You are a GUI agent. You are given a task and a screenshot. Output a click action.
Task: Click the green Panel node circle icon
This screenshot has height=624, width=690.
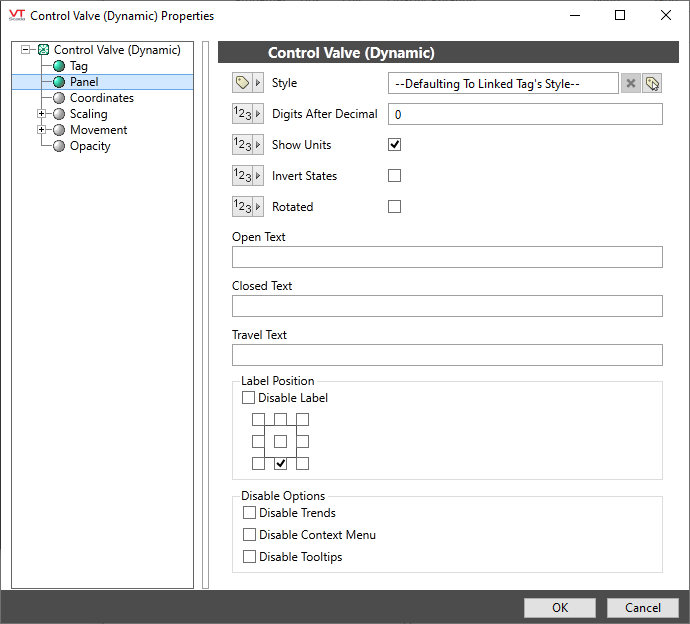tap(59, 82)
